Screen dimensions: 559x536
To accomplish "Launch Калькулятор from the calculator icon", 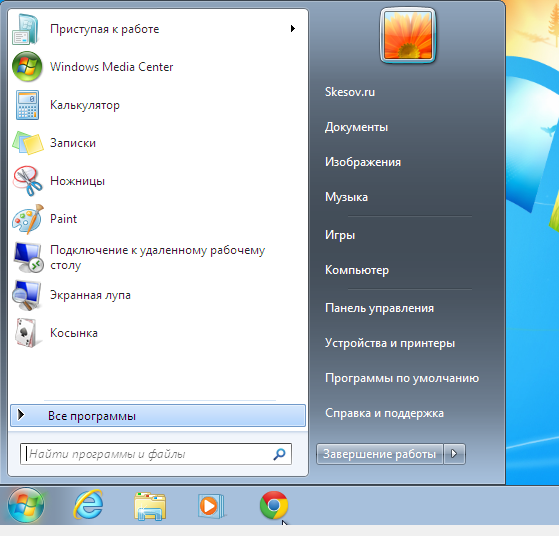I will [27, 105].
